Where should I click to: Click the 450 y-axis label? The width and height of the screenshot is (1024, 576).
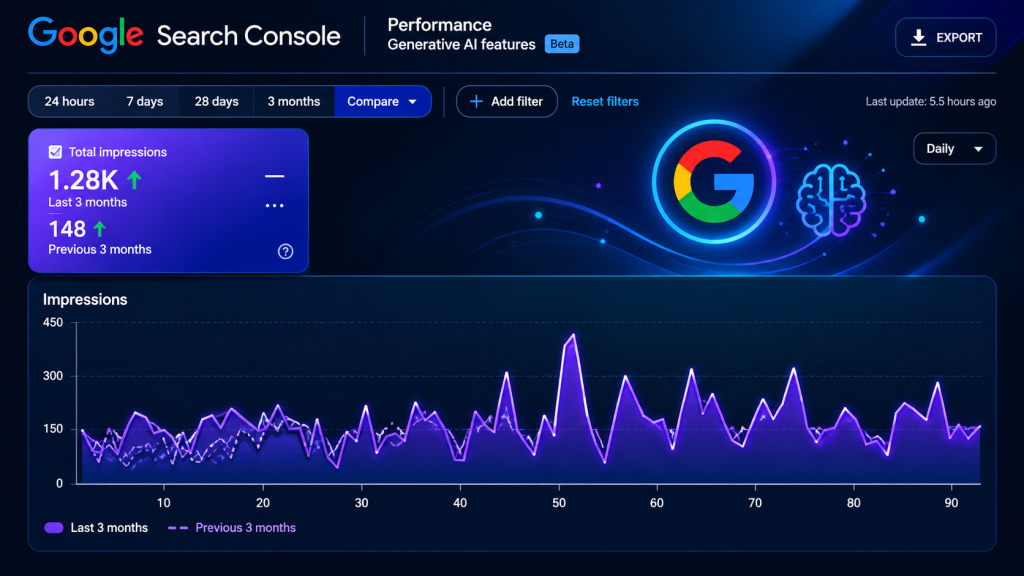[53, 322]
